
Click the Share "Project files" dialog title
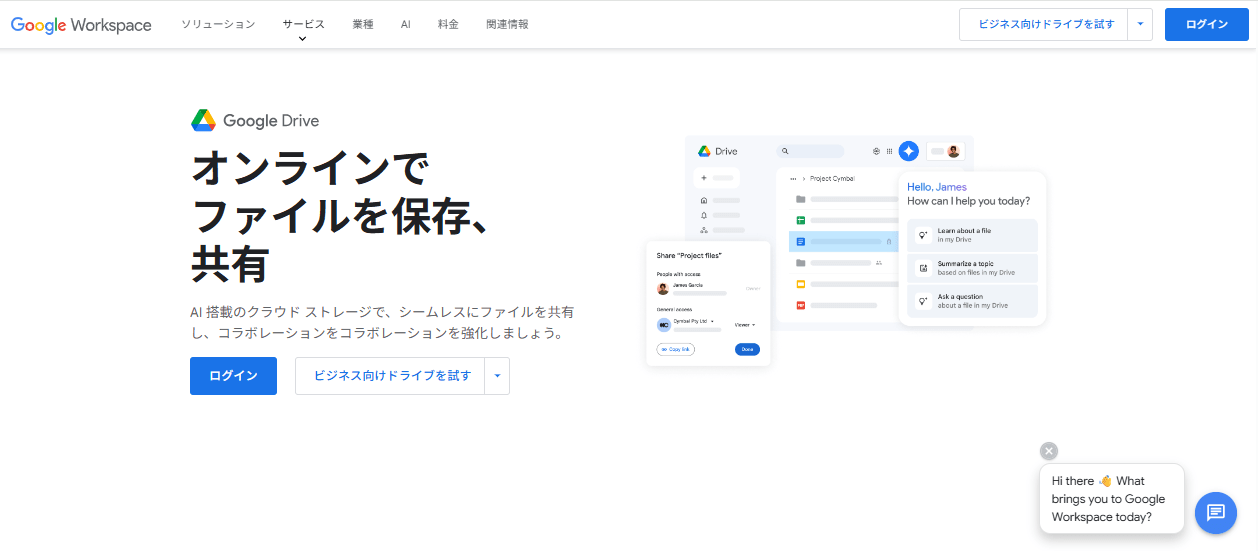pos(689,256)
